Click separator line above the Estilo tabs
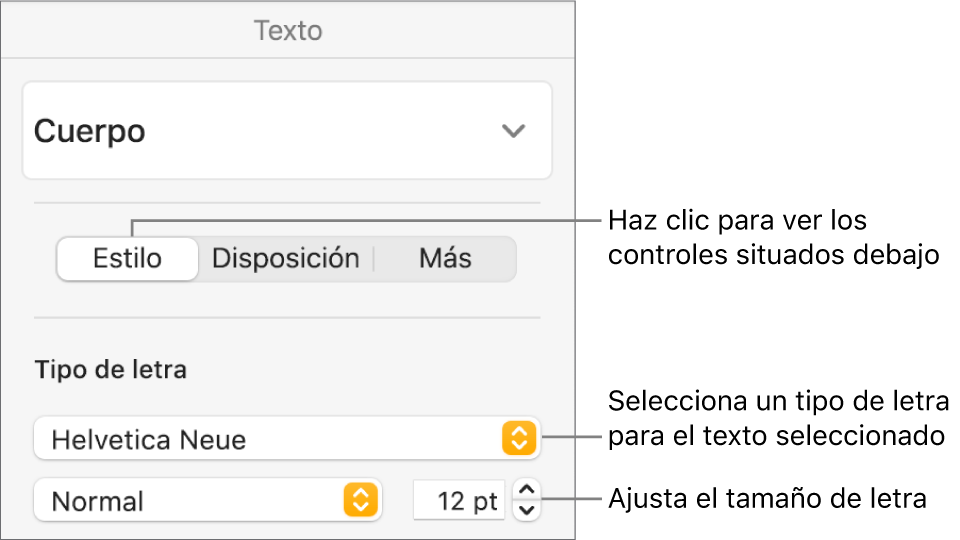Viewport: 960px width, 540px height. click(288, 203)
